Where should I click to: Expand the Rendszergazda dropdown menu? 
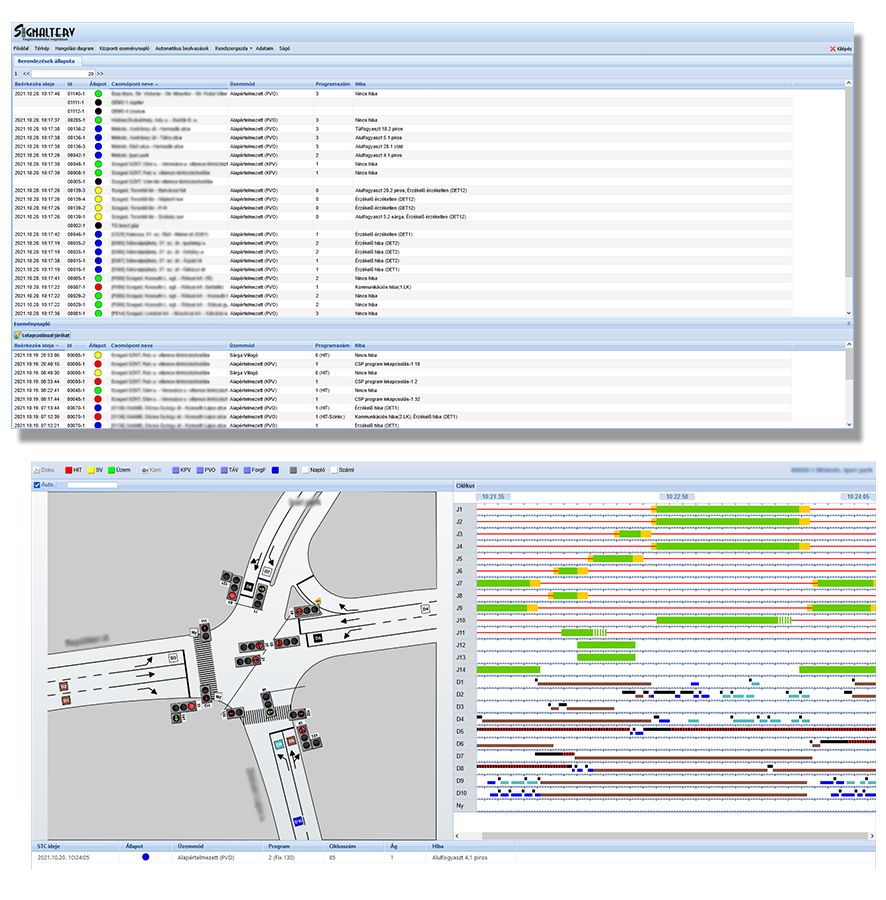[233, 48]
